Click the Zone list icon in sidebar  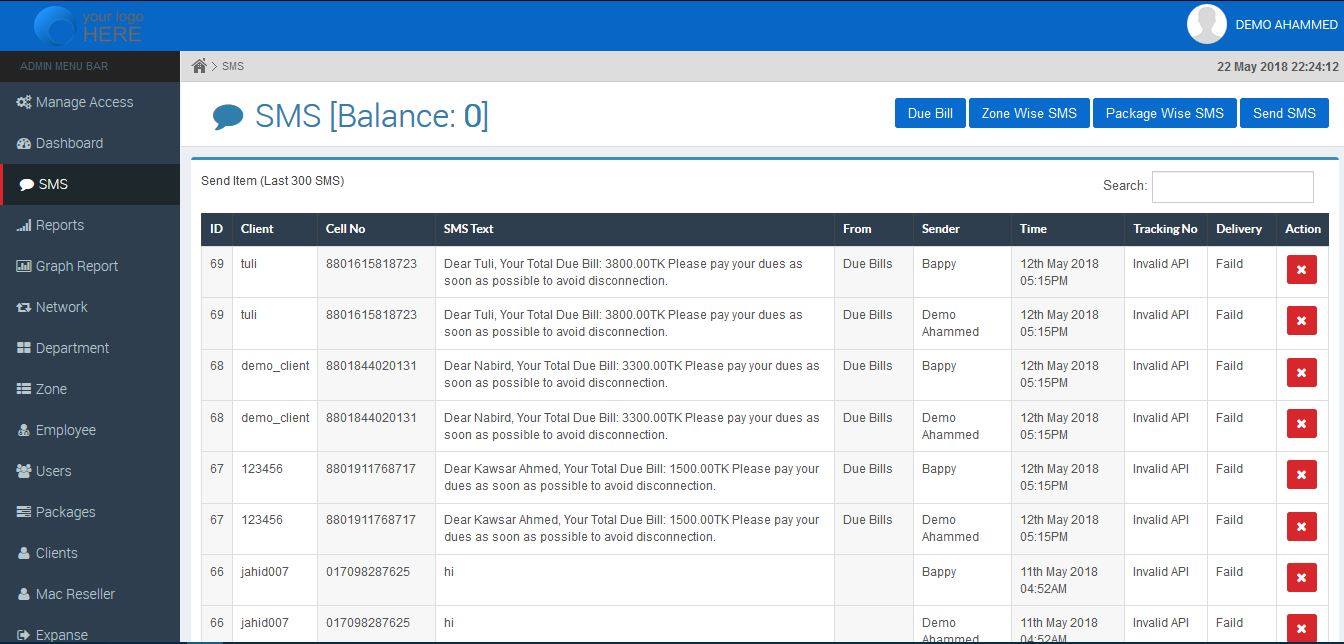click(24, 389)
